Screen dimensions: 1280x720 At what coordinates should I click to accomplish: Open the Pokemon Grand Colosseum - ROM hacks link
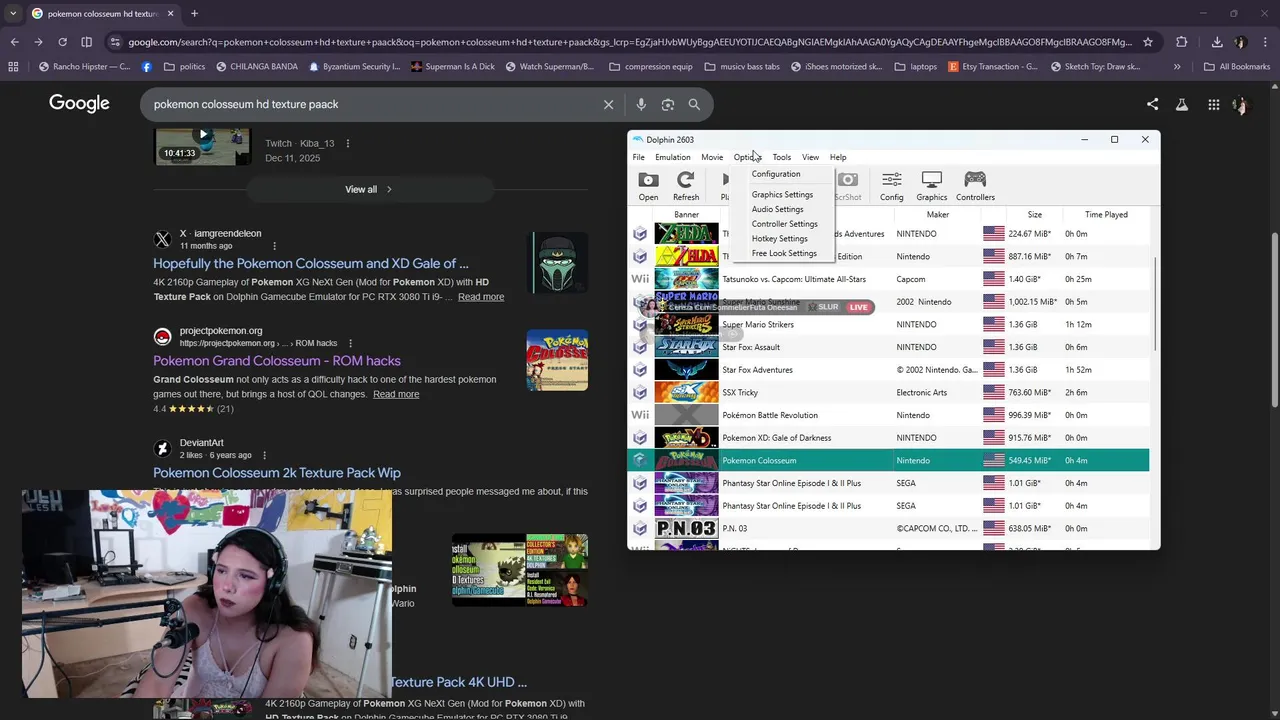click(x=277, y=361)
